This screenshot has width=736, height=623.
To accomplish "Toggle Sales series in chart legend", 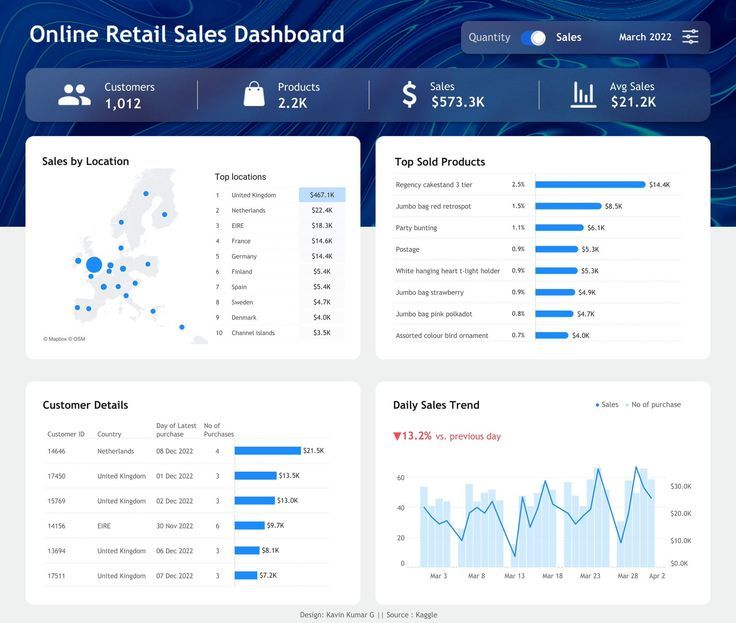I will pos(607,405).
